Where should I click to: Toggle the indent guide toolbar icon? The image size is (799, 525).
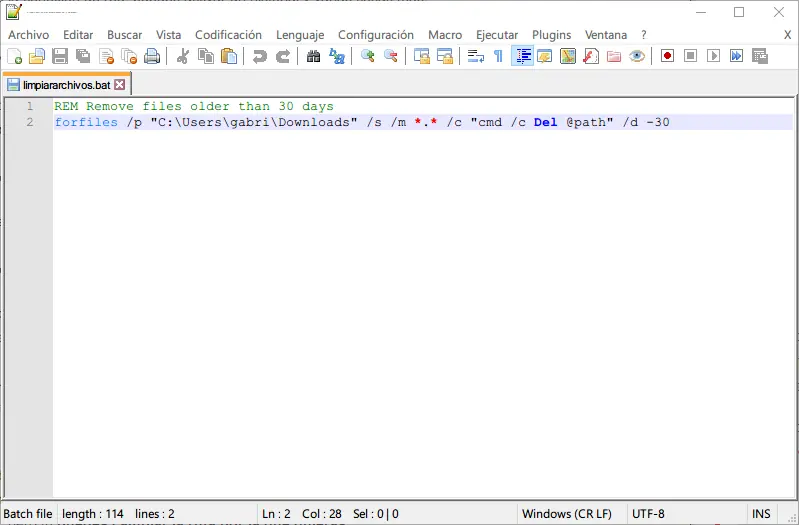click(522, 56)
